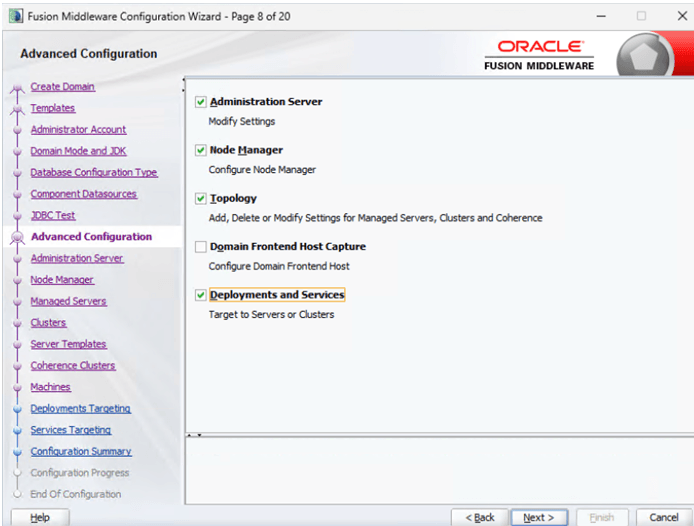The width and height of the screenshot is (694, 526).
Task: Click the JDBC Test step bullet icon
Action: click(x=17, y=216)
